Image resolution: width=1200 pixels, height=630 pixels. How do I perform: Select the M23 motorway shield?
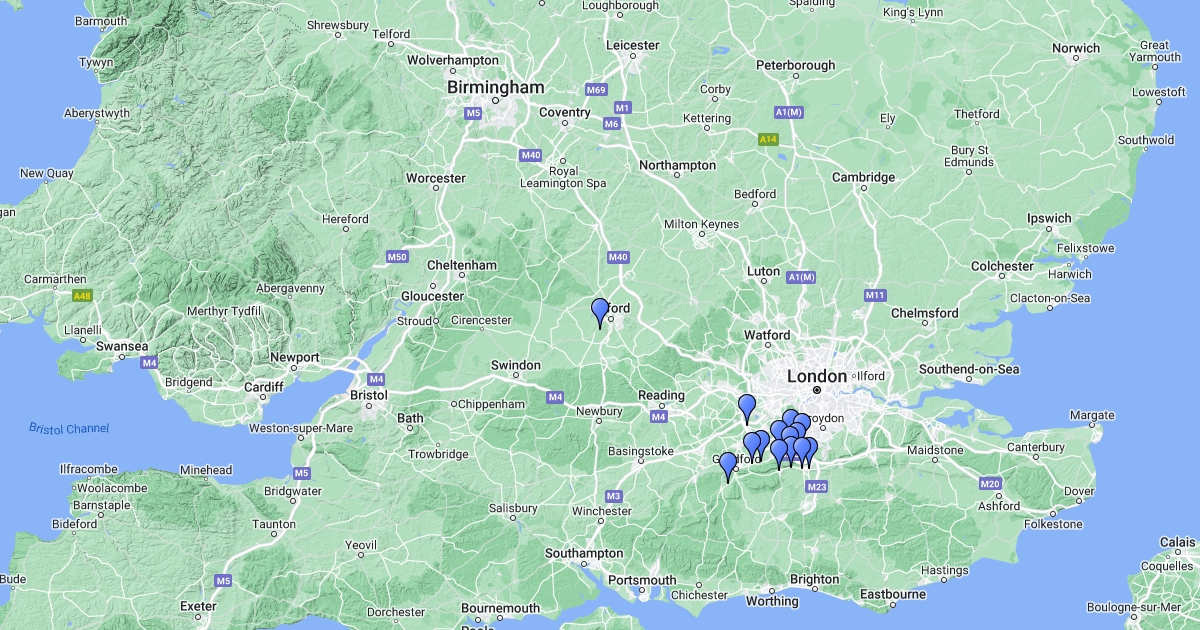click(816, 487)
